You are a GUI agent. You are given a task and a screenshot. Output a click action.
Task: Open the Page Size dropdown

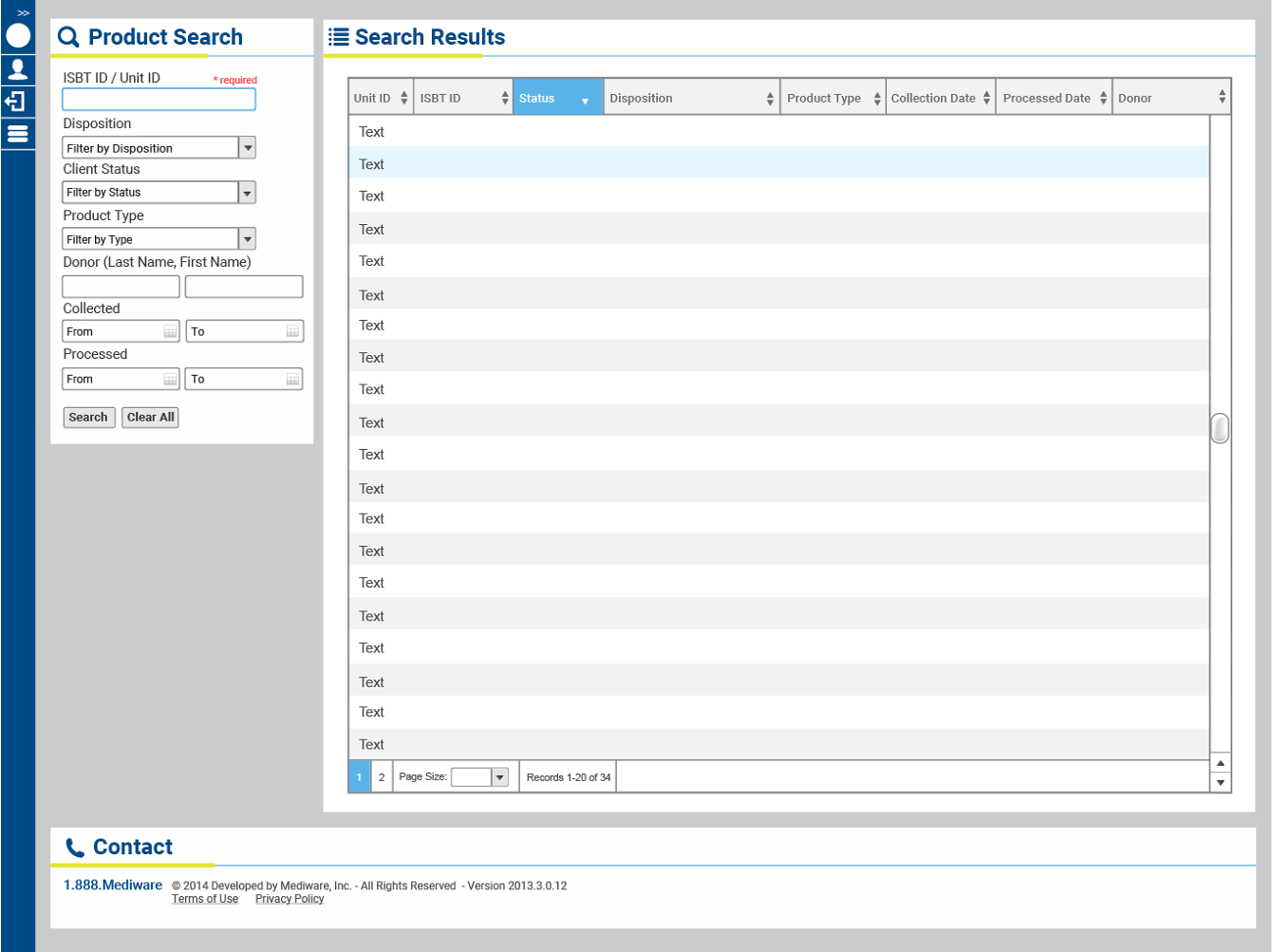click(x=498, y=776)
